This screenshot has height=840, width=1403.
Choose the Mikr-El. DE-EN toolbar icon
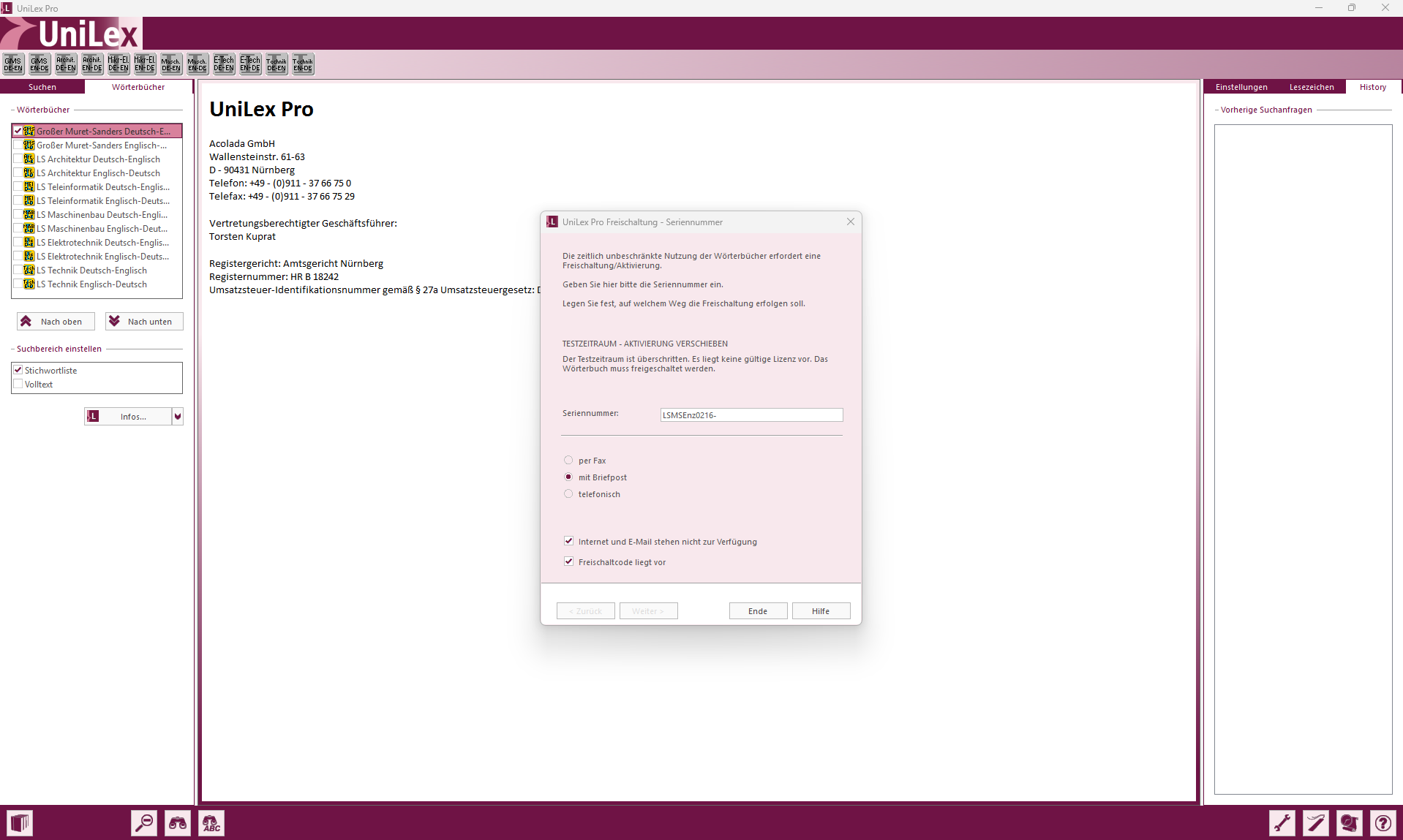pos(119,64)
